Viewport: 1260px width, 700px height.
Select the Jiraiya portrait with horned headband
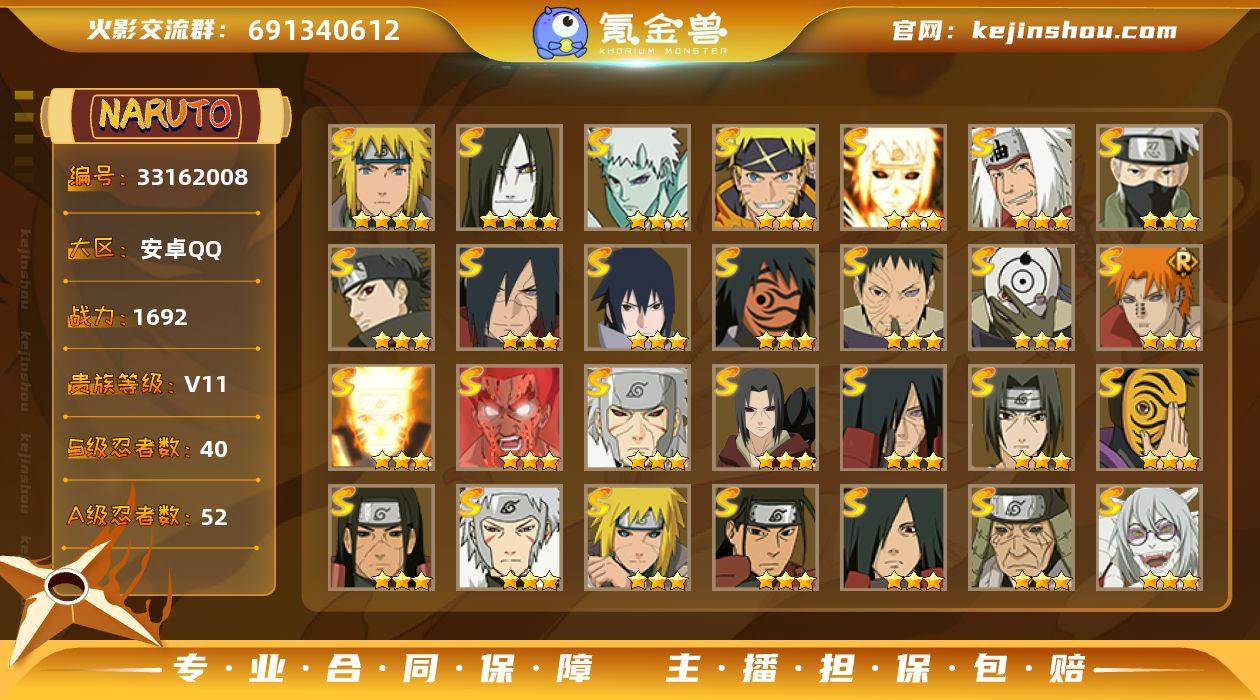click(1021, 178)
